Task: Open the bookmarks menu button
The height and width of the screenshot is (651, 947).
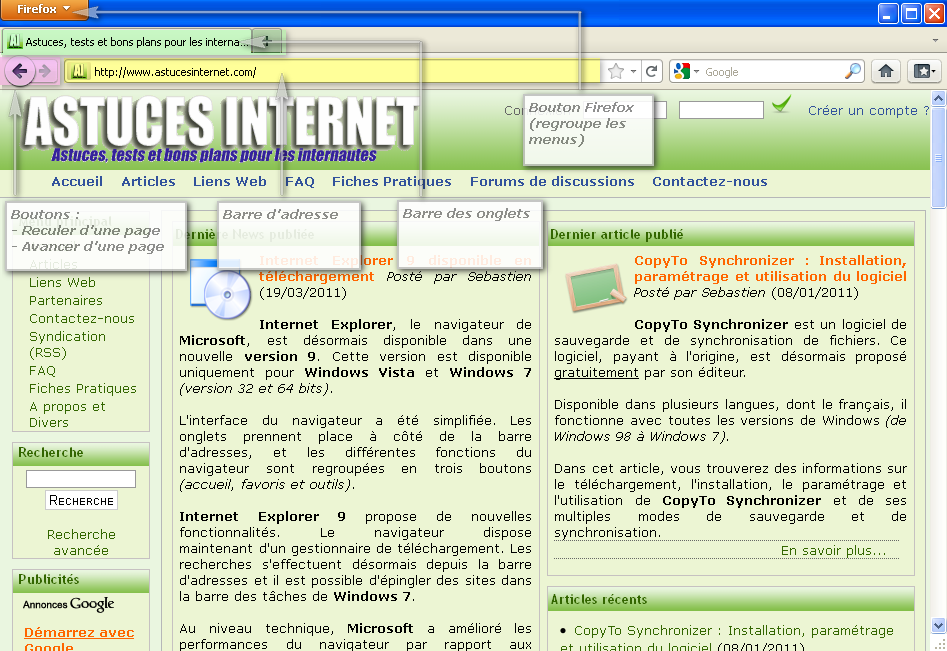Action: 923,71
